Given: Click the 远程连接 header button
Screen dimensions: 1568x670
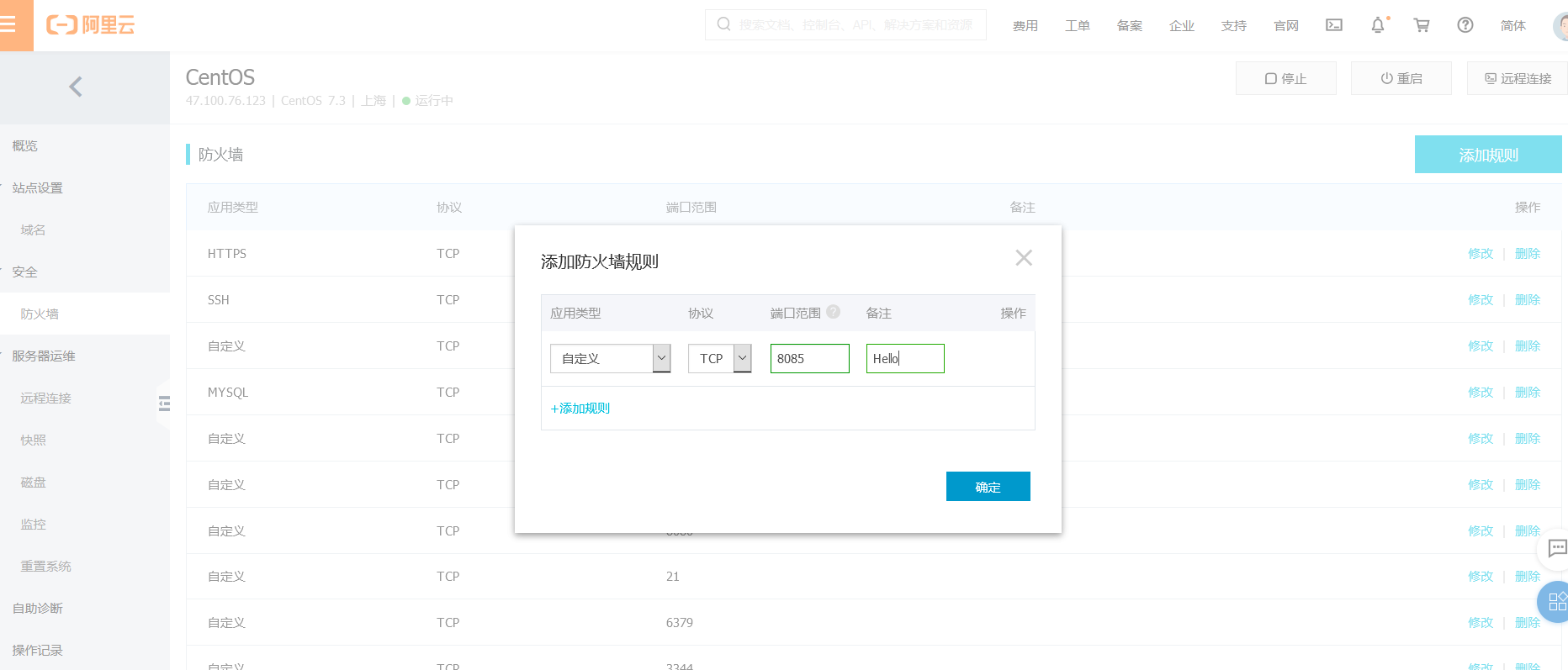Looking at the screenshot, I should (x=1518, y=78).
